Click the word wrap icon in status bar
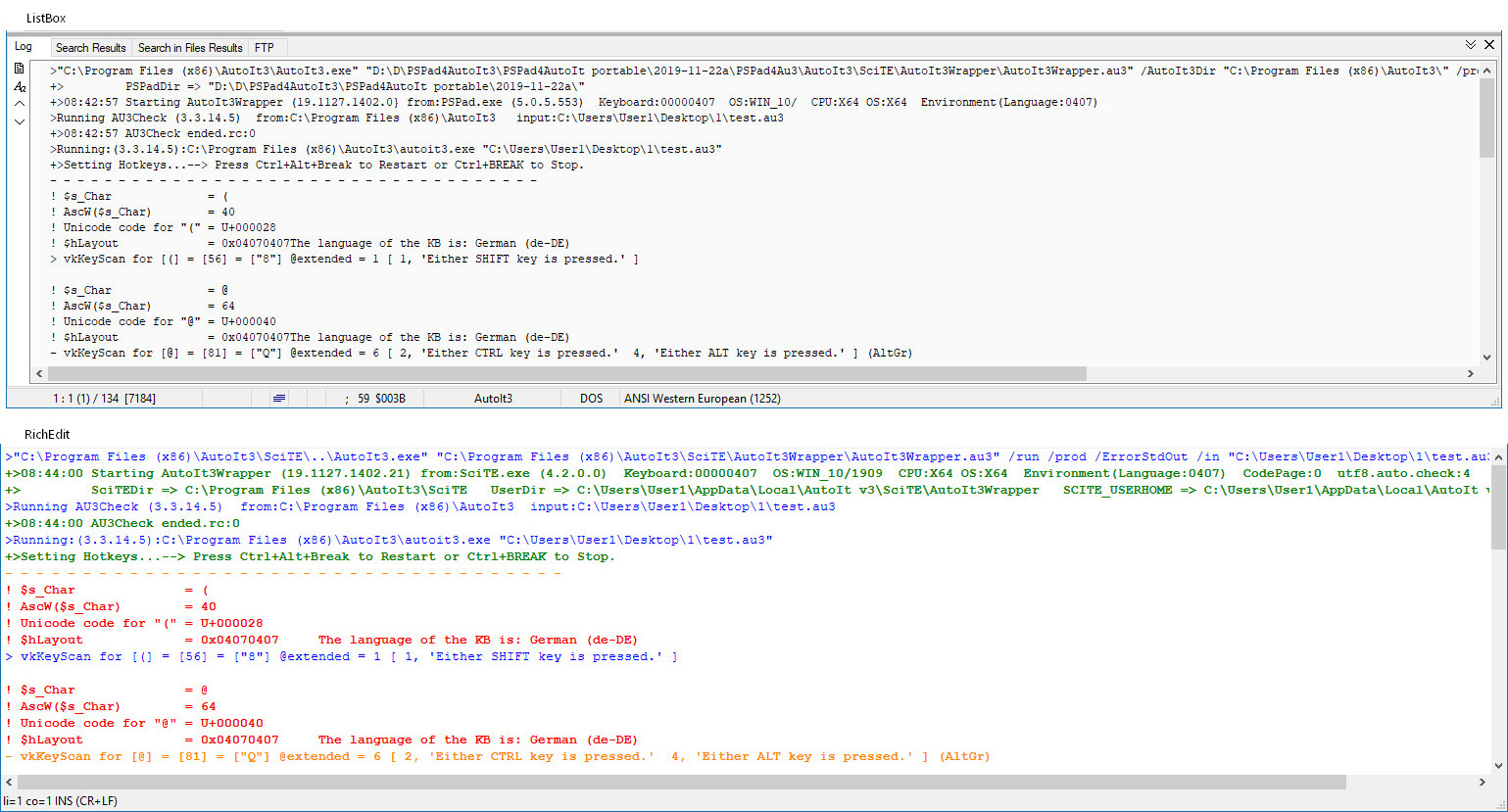Screen dimensions: 1508x812 279,399
